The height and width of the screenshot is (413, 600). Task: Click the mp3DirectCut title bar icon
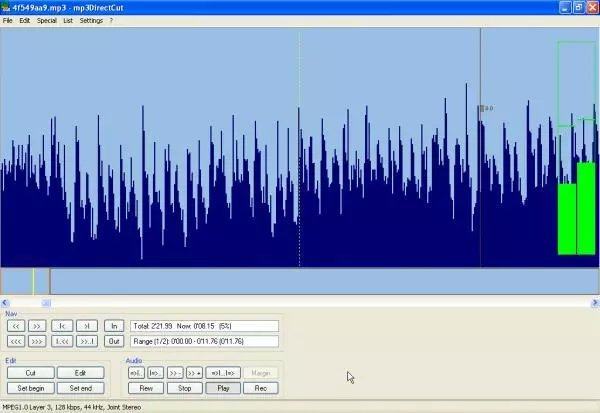point(5,7)
